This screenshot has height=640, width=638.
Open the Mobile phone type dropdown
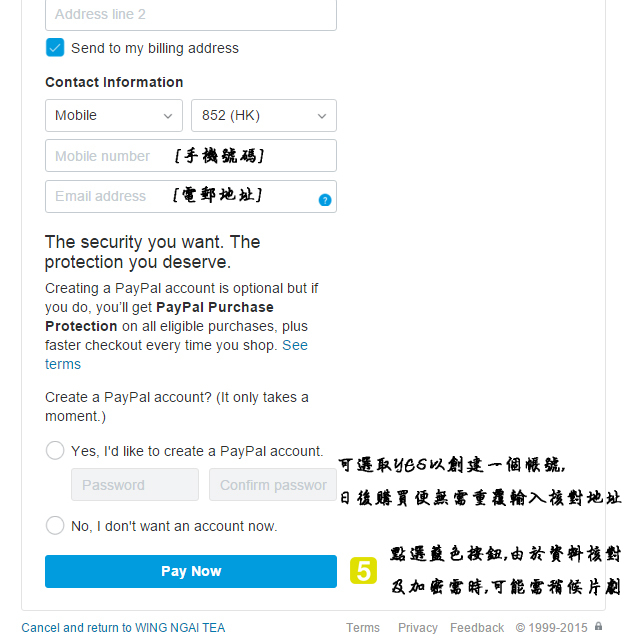114,116
